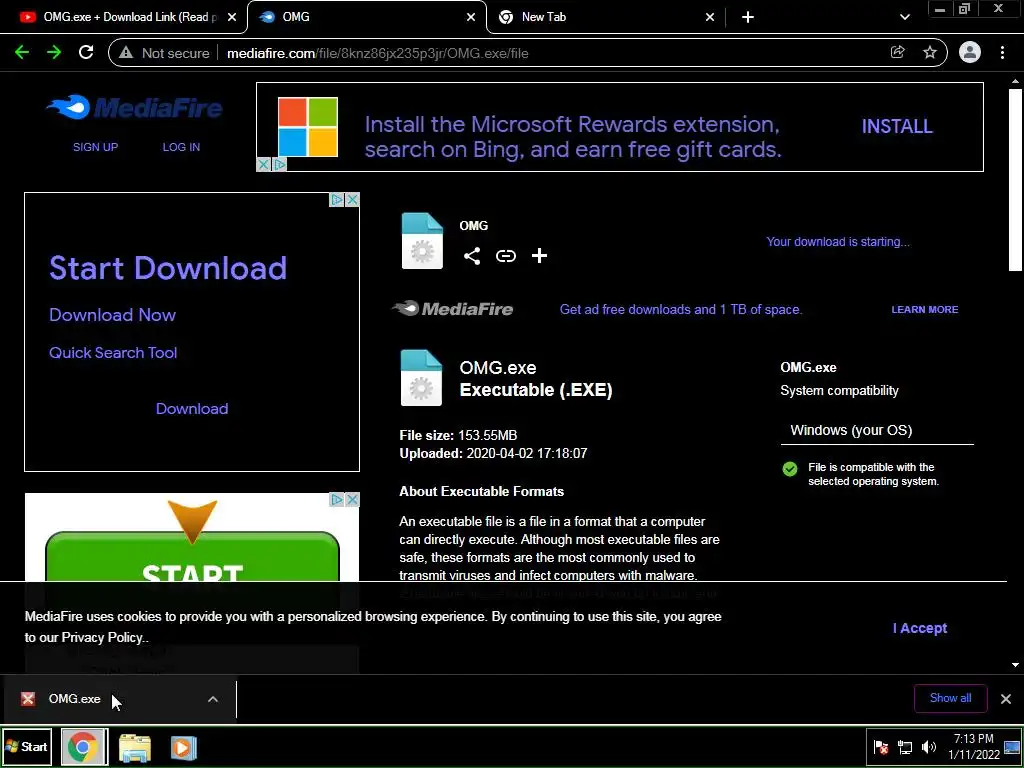
Task: Close the downloads bar
Action: point(1006,699)
